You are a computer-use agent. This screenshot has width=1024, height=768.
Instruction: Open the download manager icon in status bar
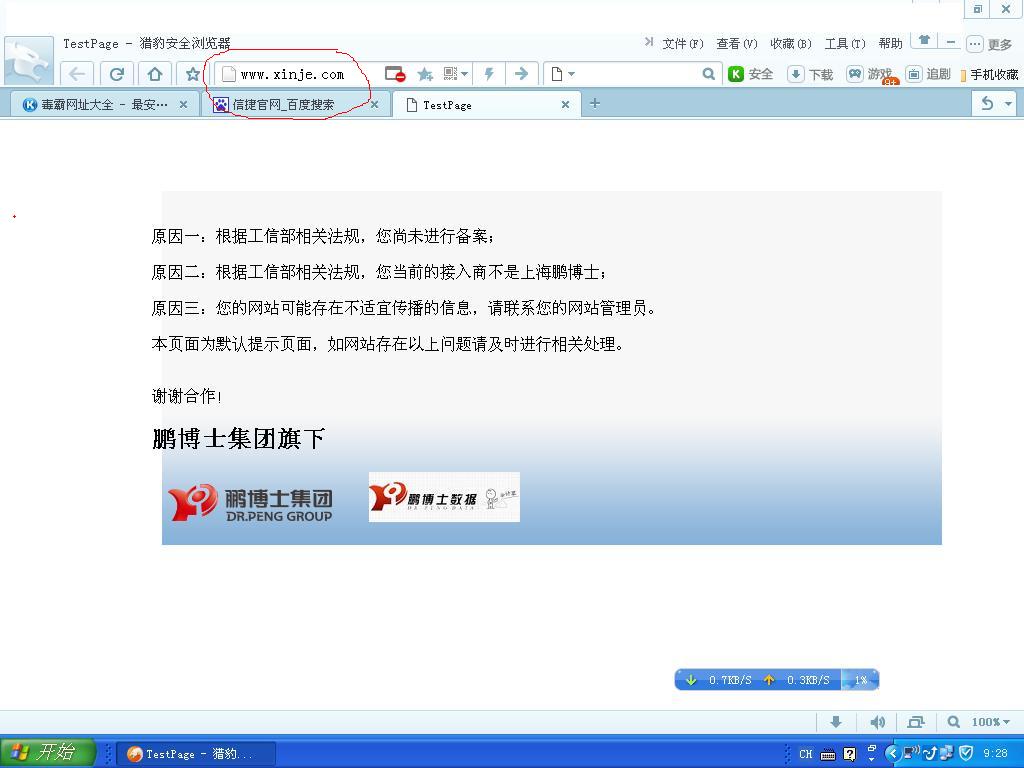point(836,722)
